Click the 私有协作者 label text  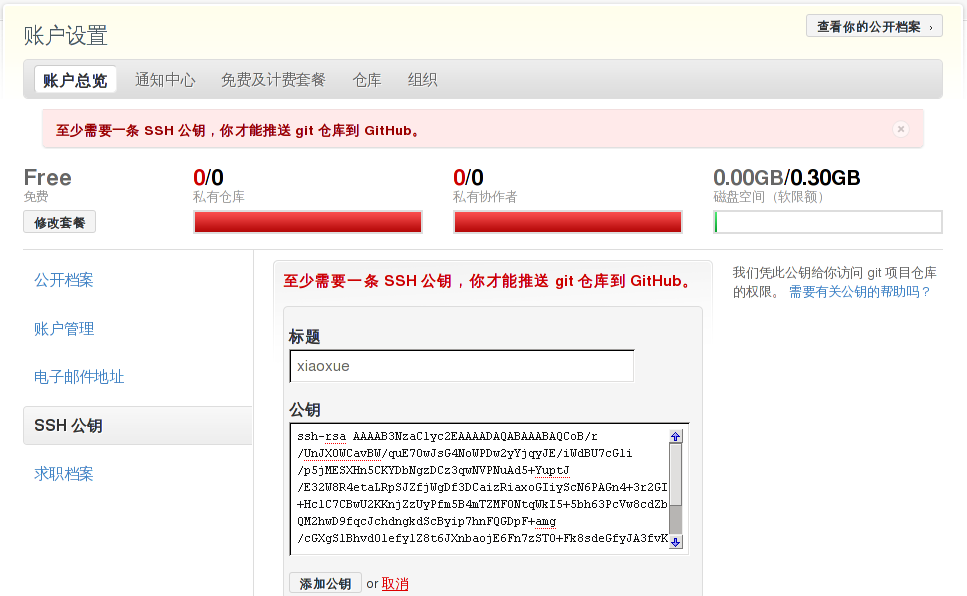(485, 197)
